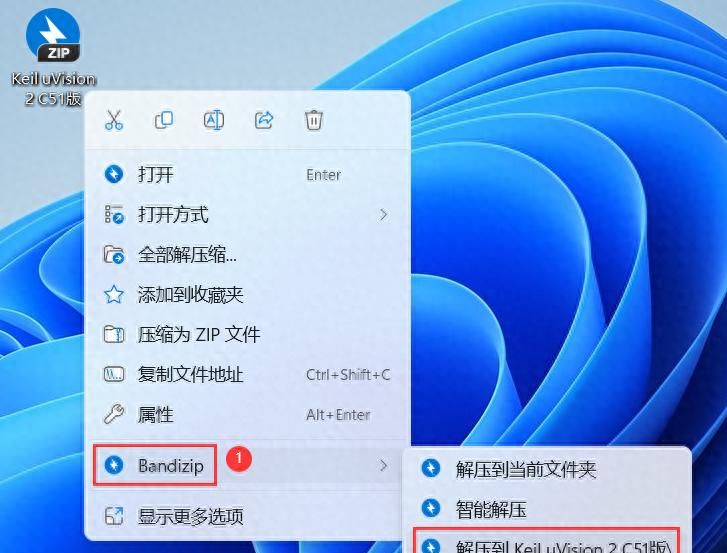Choose 智能解压 in Bandizip submenu

(547, 509)
